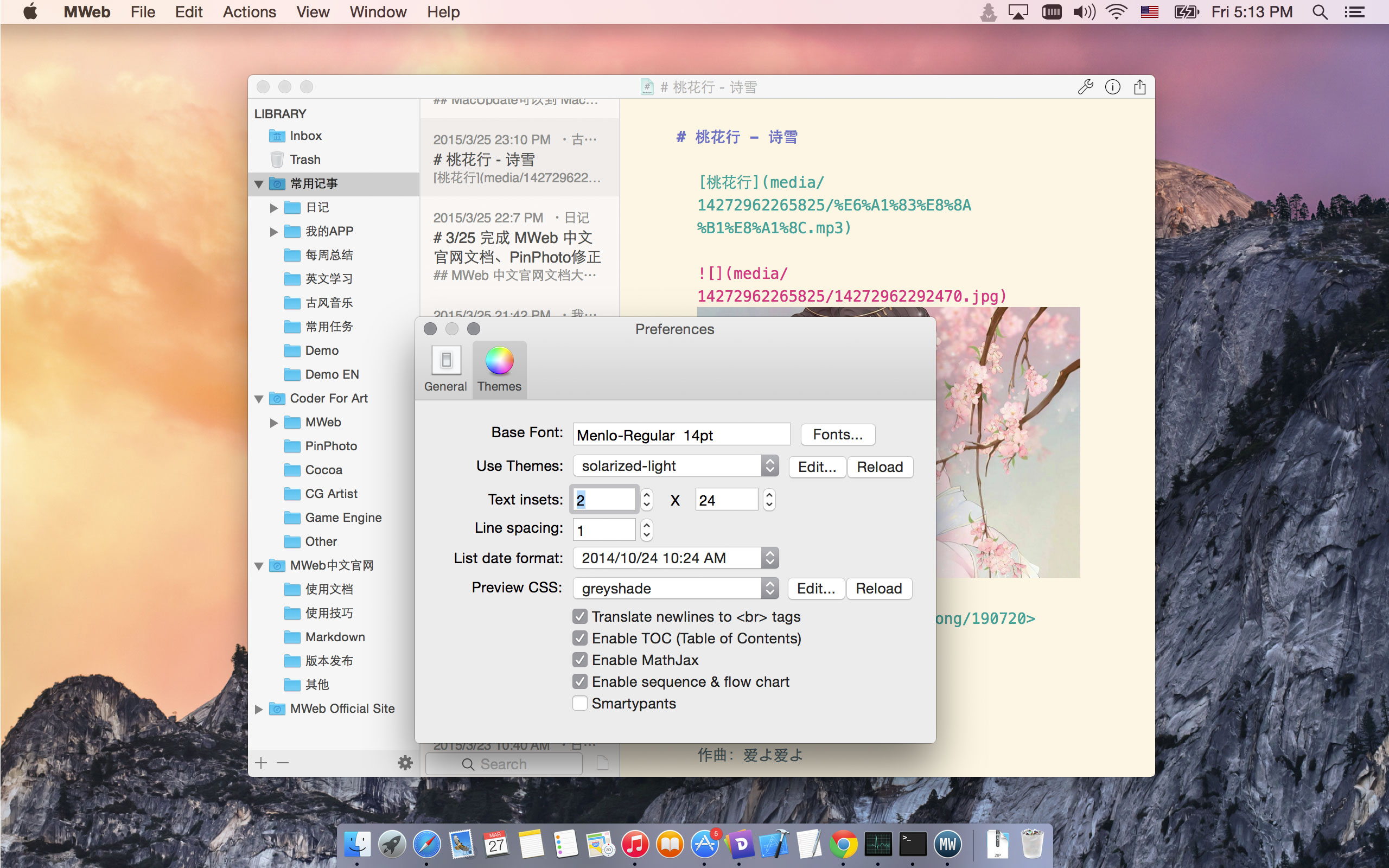Click the new document icon beside search
Screen dimensions: 1389x868
point(602,763)
